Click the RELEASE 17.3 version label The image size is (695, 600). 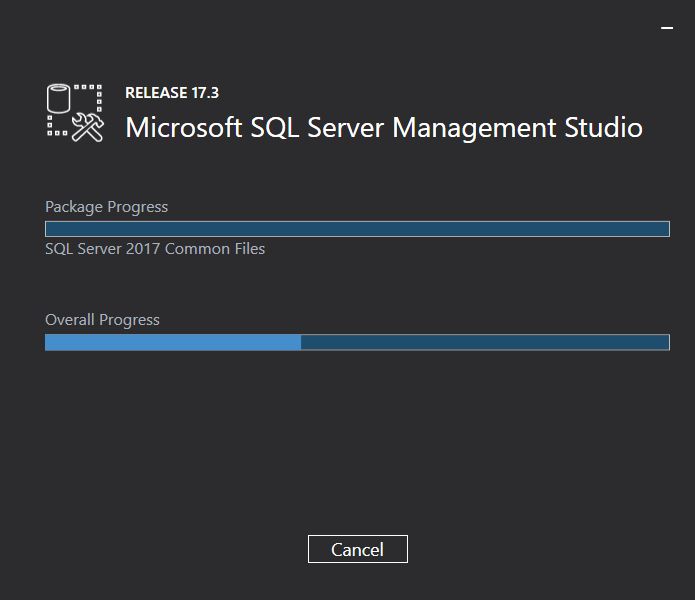click(x=172, y=93)
